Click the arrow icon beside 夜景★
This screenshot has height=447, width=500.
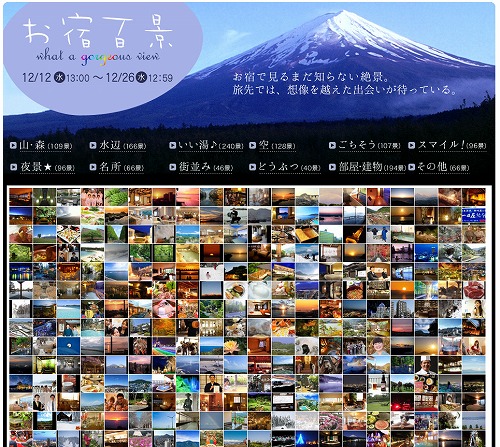coord(13,167)
